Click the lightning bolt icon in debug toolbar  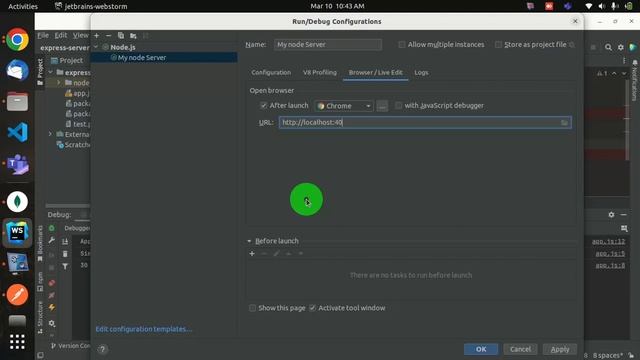click(52, 307)
